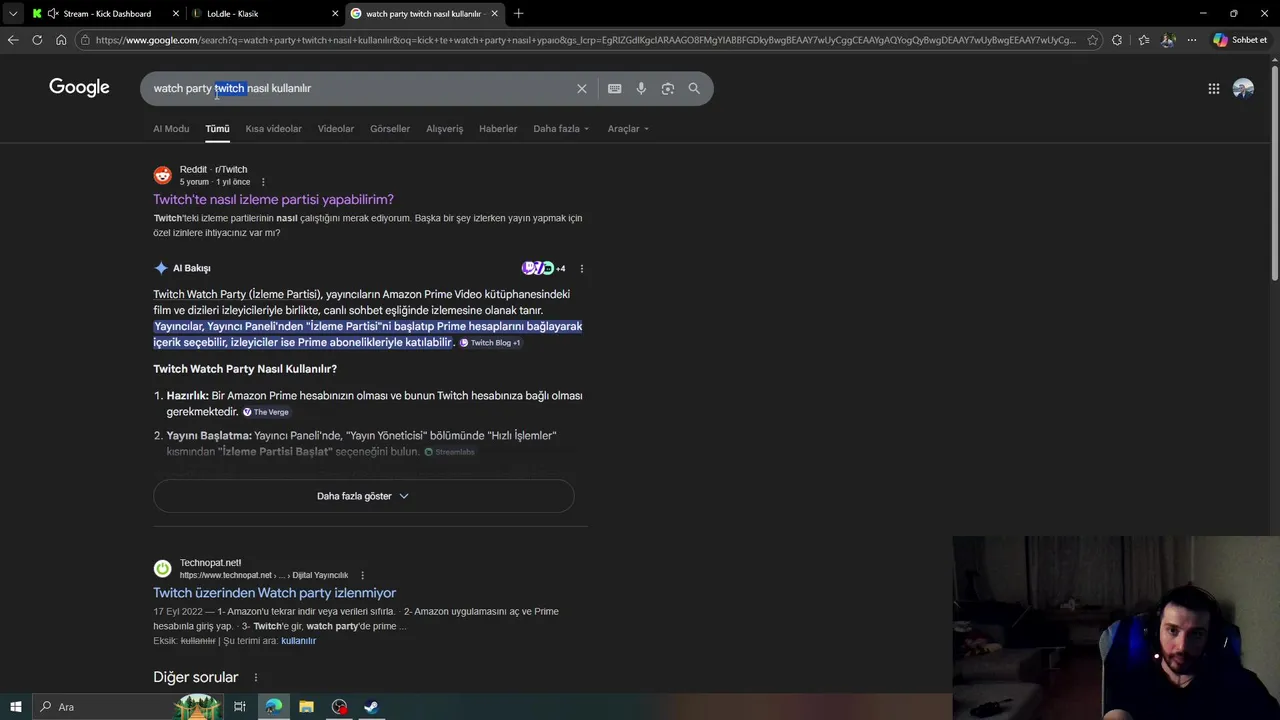Add this page to favorites star

1093,40
